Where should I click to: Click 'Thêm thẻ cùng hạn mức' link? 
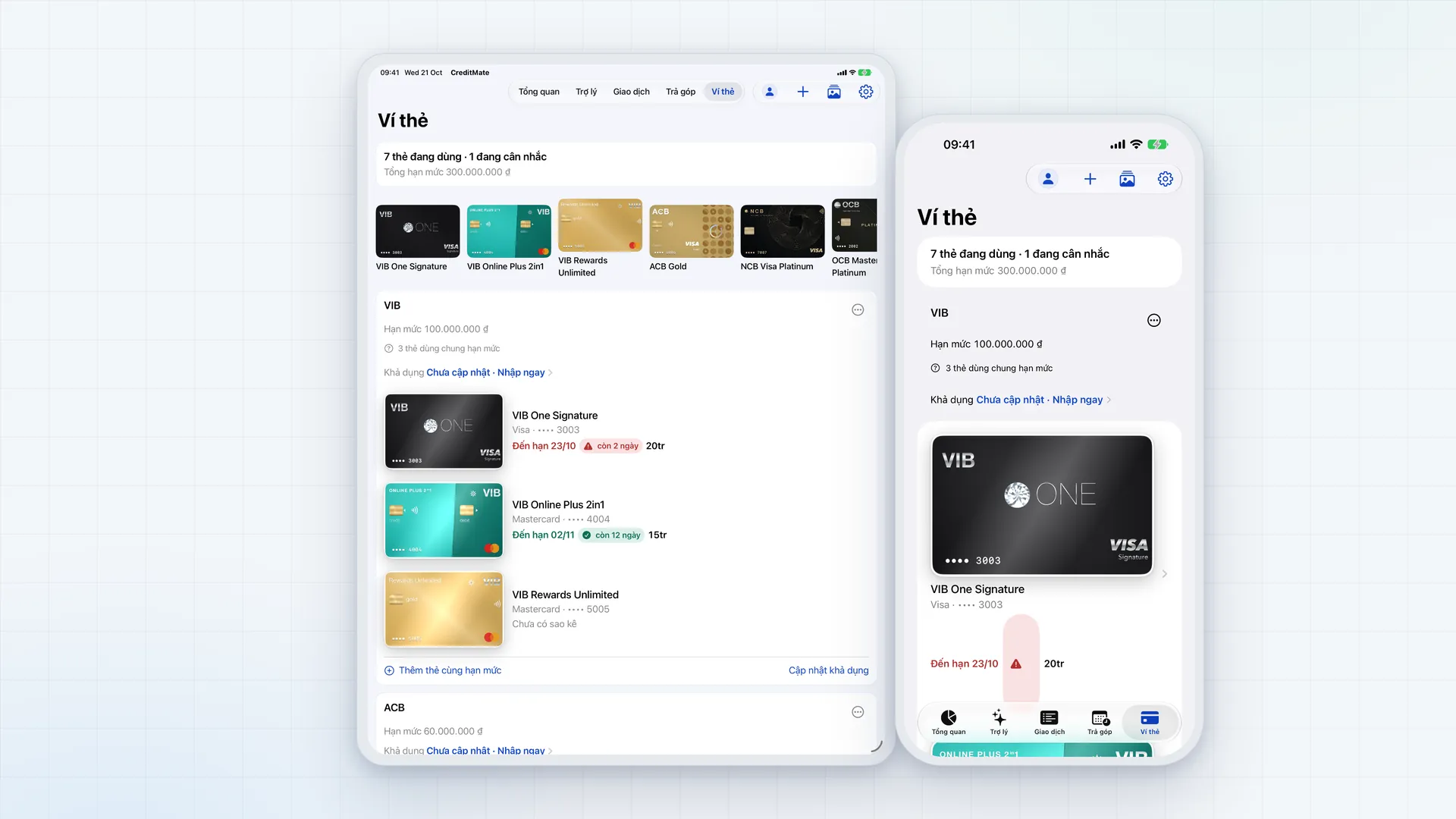coord(443,670)
